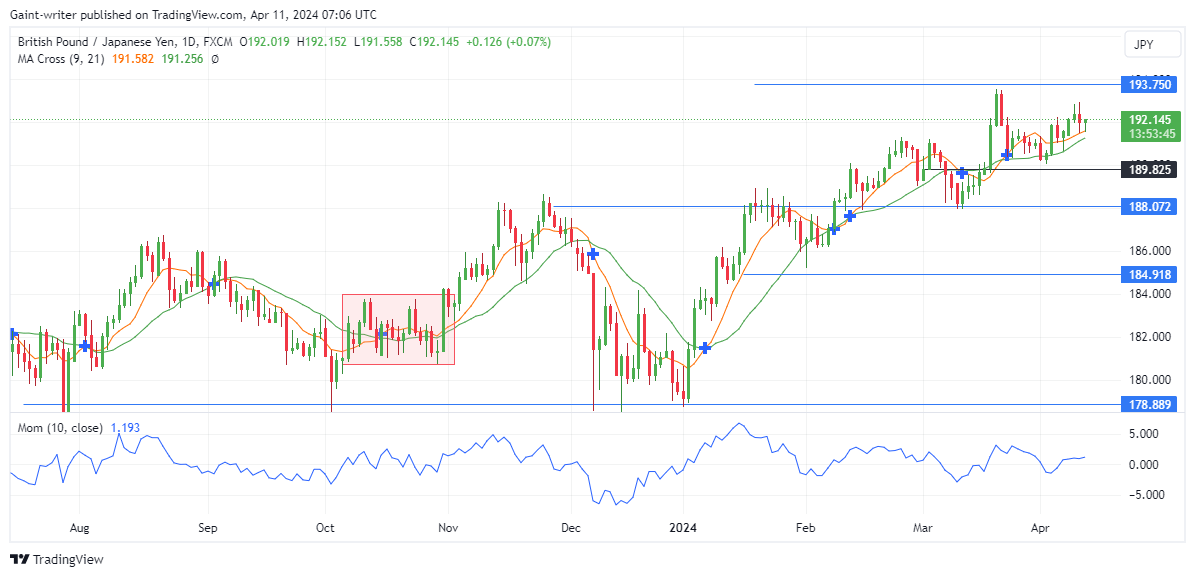Click the Sep label on time axis

pos(208,527)
